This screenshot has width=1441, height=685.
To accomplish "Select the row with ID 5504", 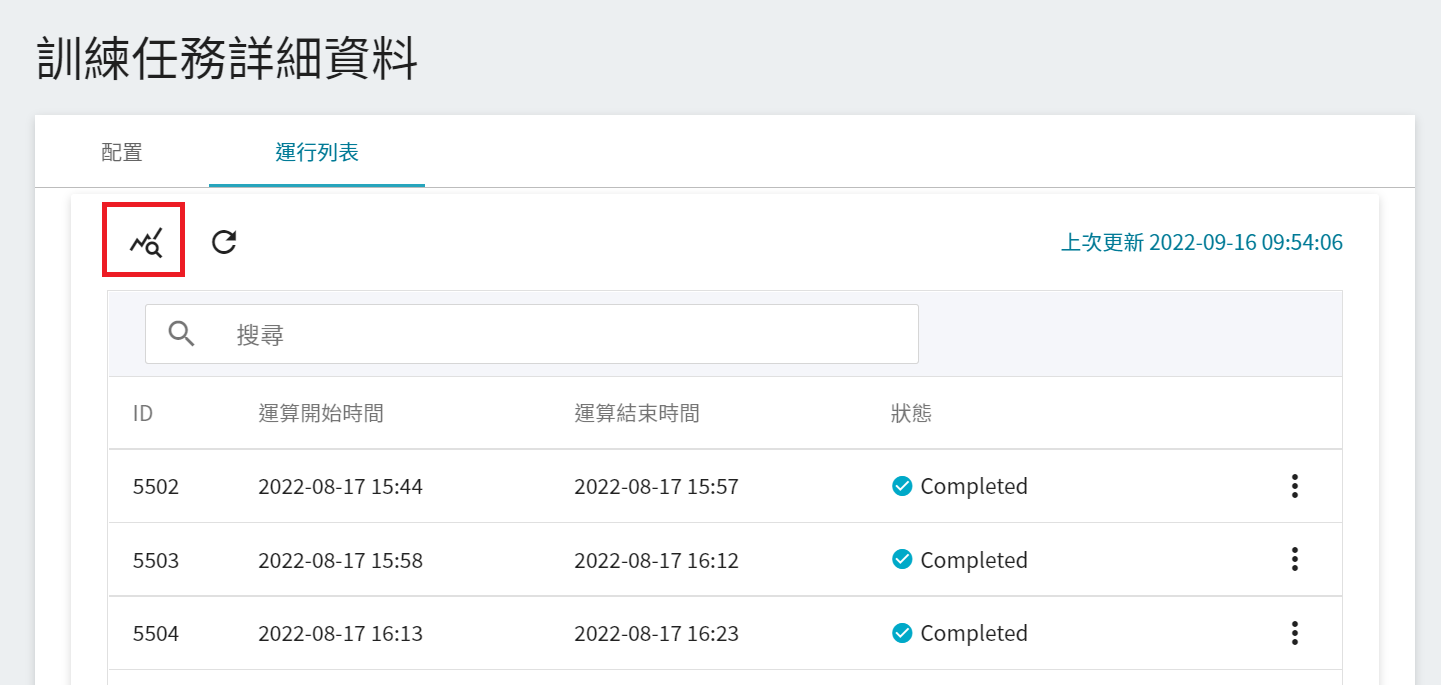I will coord(156,634).
